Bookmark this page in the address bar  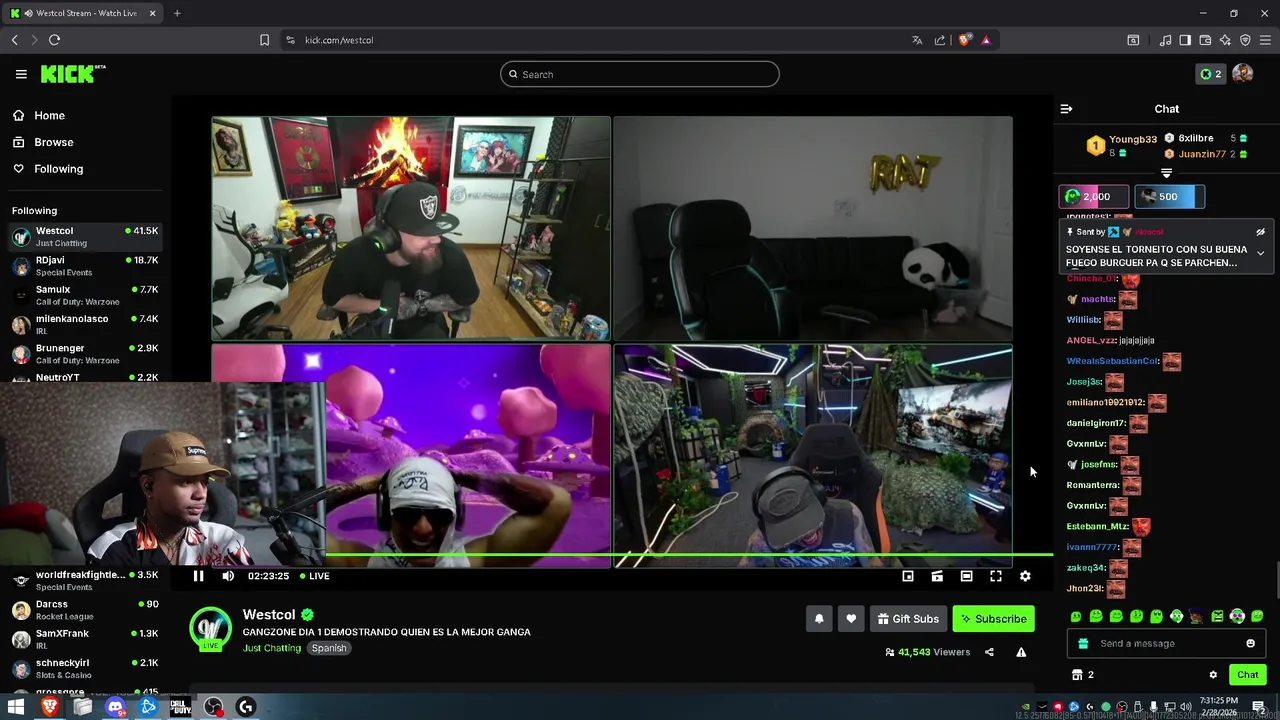click(264, 40)
